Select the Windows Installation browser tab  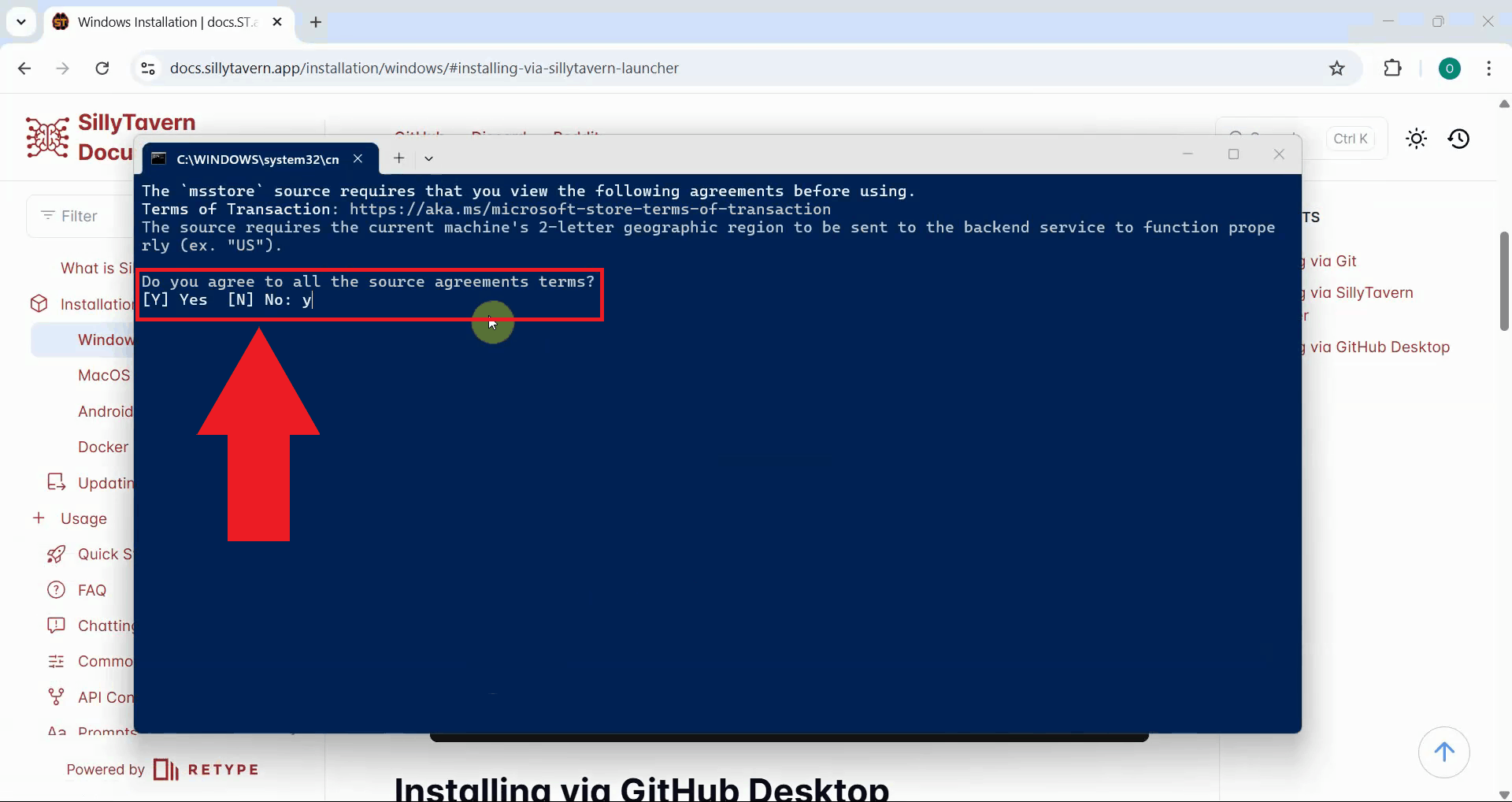tap(165, 22)
